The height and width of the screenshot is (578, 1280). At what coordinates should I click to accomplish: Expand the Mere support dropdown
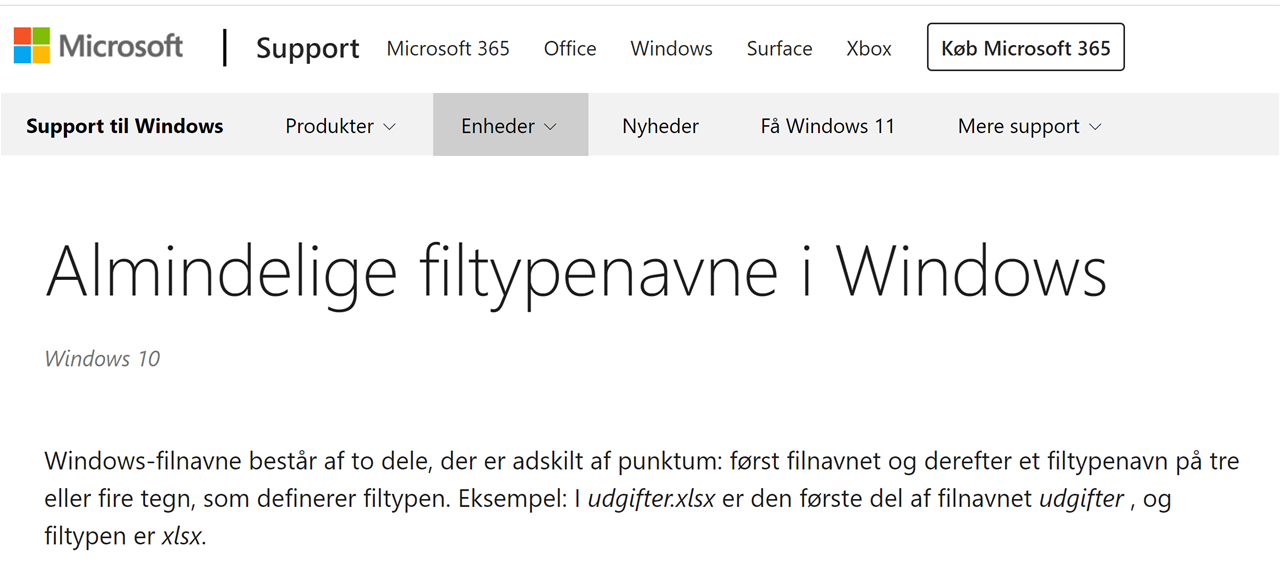(1030, 126)
